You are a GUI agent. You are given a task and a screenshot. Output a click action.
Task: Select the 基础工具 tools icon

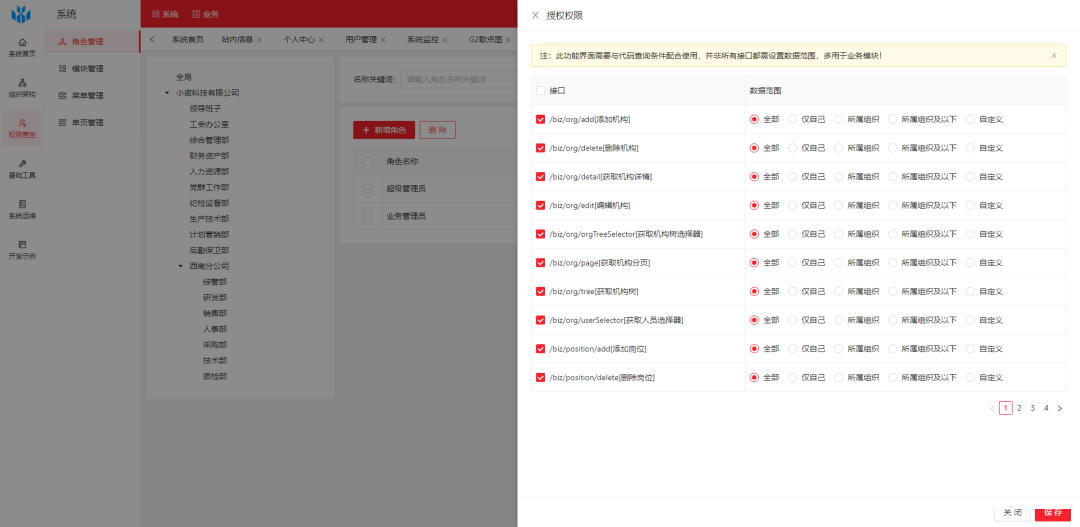pyautogui.click(x=22, y=168)
